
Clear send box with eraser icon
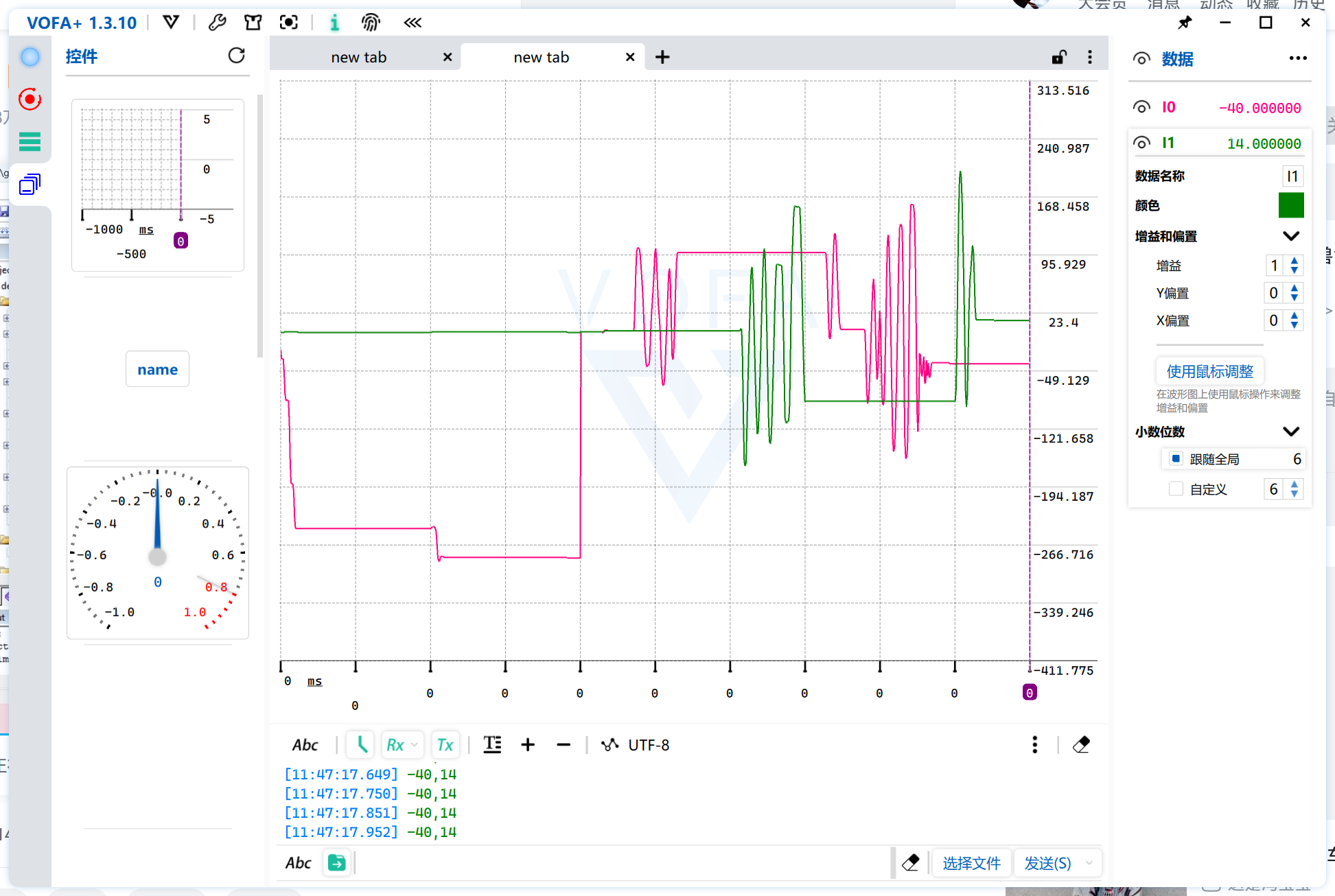pos(911,862)
